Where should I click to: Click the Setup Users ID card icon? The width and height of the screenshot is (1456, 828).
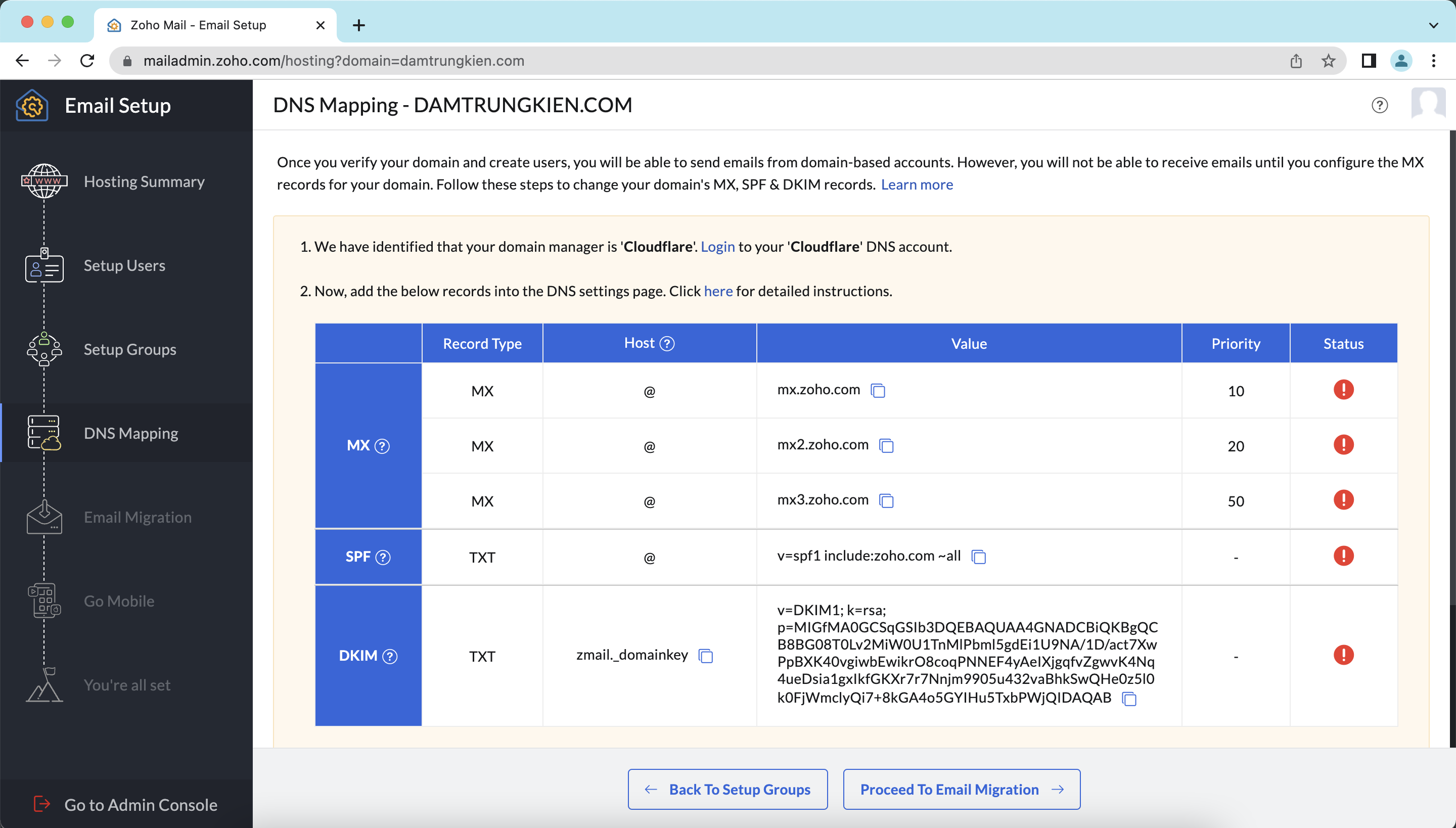tap(44, 265)
